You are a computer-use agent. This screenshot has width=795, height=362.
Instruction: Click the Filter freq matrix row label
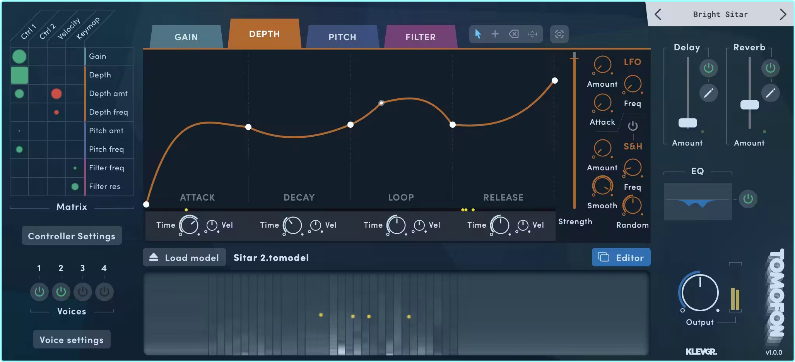pyautogui.click(x=106, y=168)
